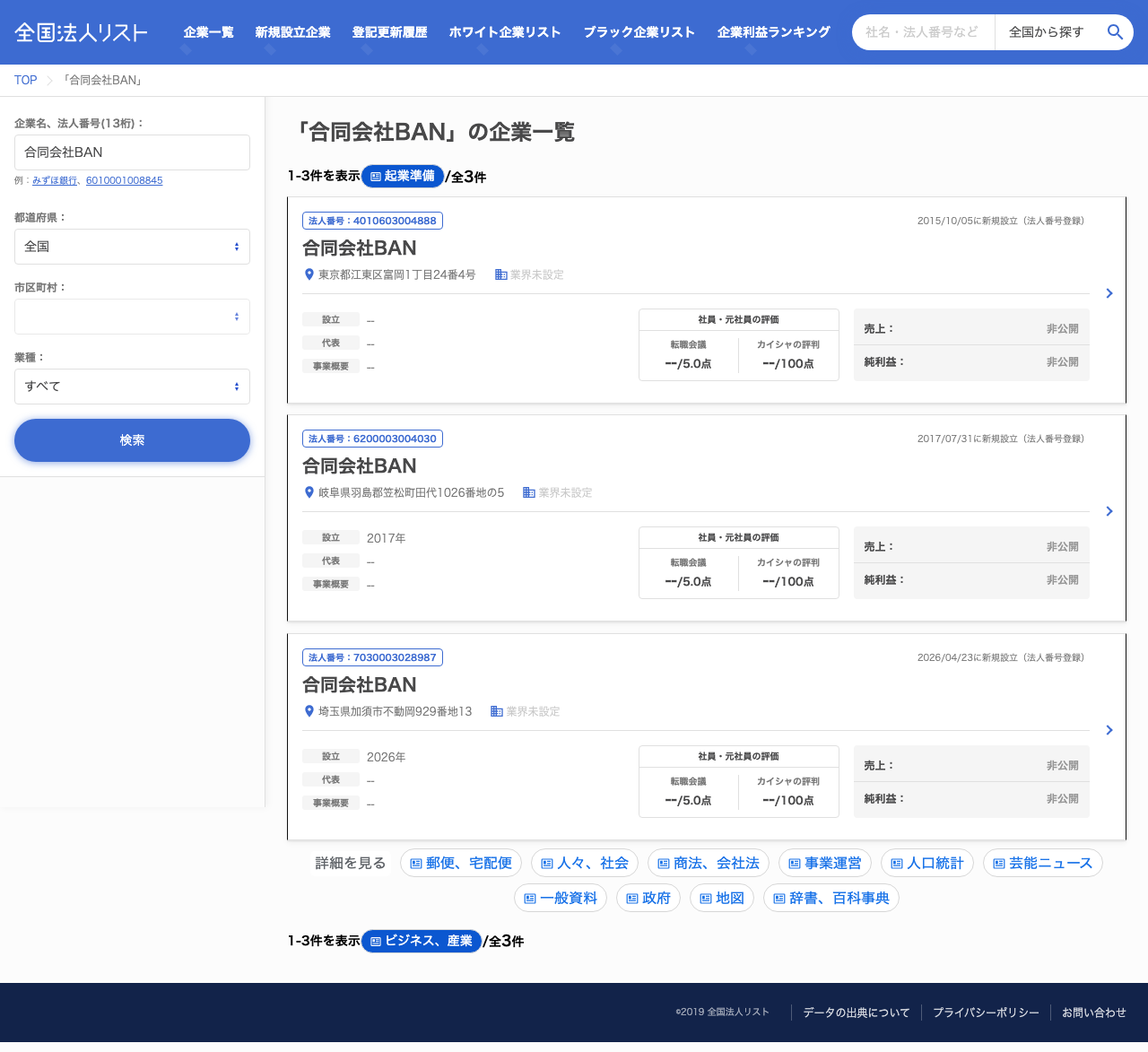Open 新規設立企業 navigation item

[292, 32]
